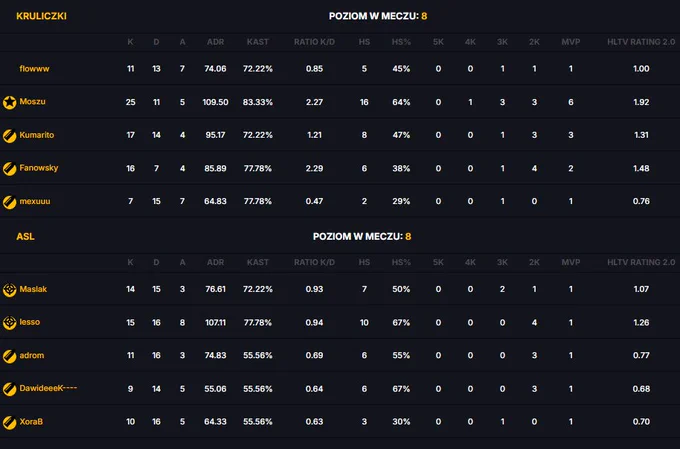Image resolution: width=680 pixels, height=449 pixels.
Task: Sort ASL table by KAST column header
Action: [258, 262]
